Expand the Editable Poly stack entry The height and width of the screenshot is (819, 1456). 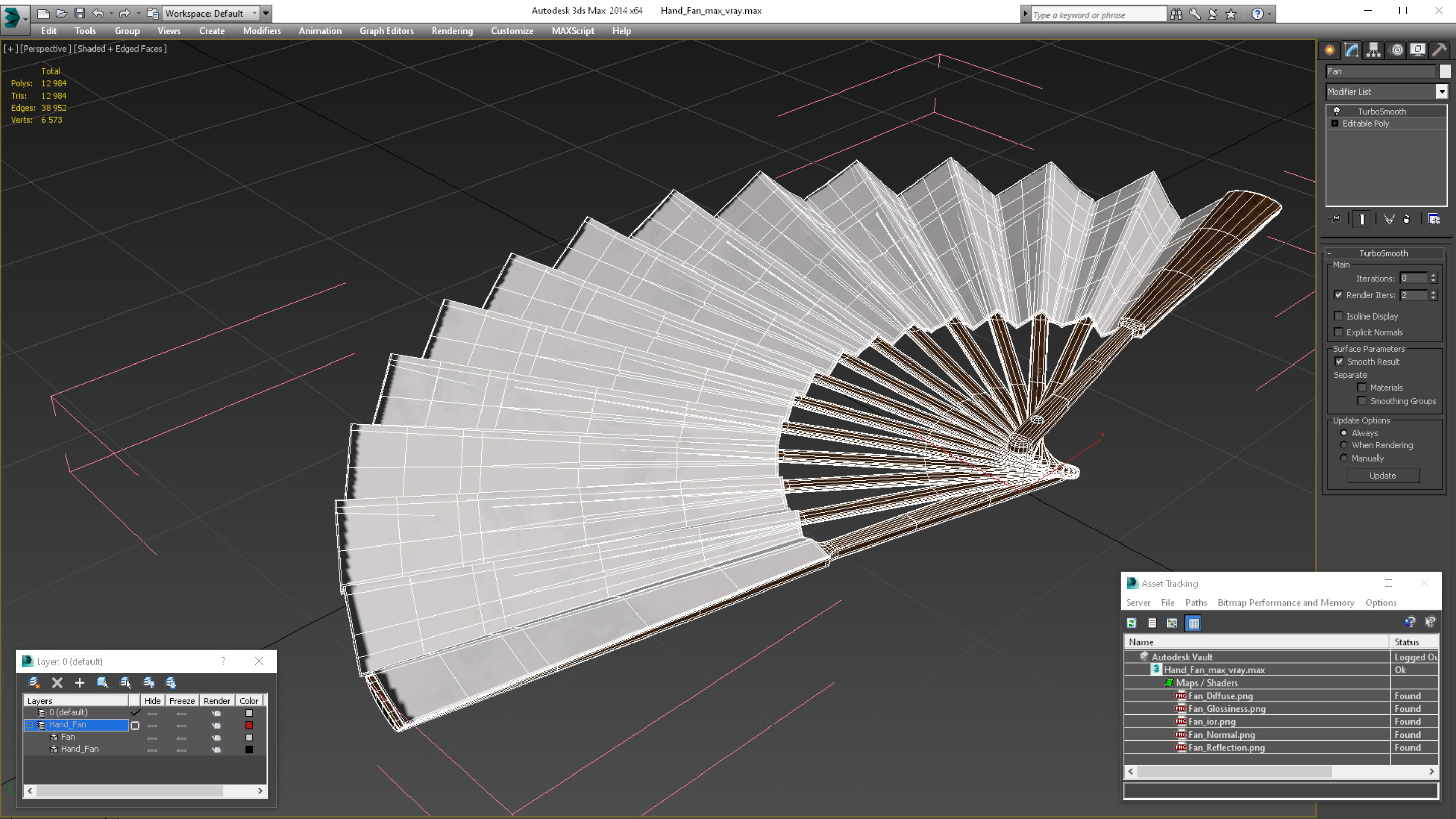coord(1335,124)
